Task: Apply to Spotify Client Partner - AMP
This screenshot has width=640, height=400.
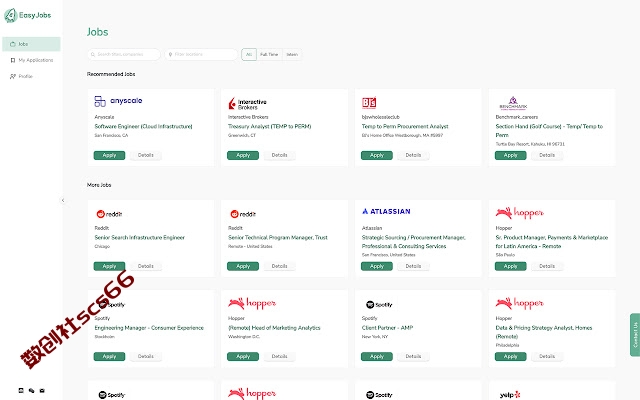Action: [x=377, y=356]
